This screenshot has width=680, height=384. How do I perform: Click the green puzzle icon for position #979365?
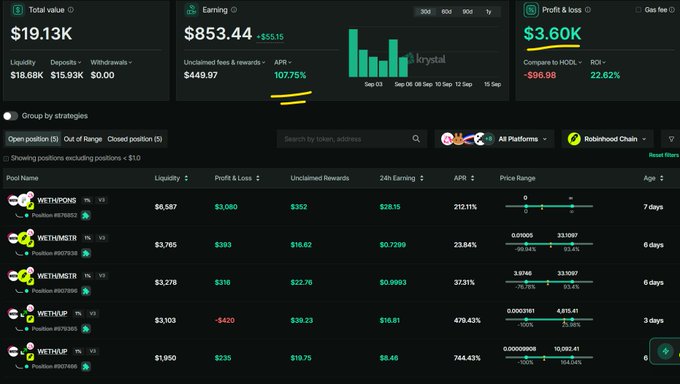(x=86, y=328)
